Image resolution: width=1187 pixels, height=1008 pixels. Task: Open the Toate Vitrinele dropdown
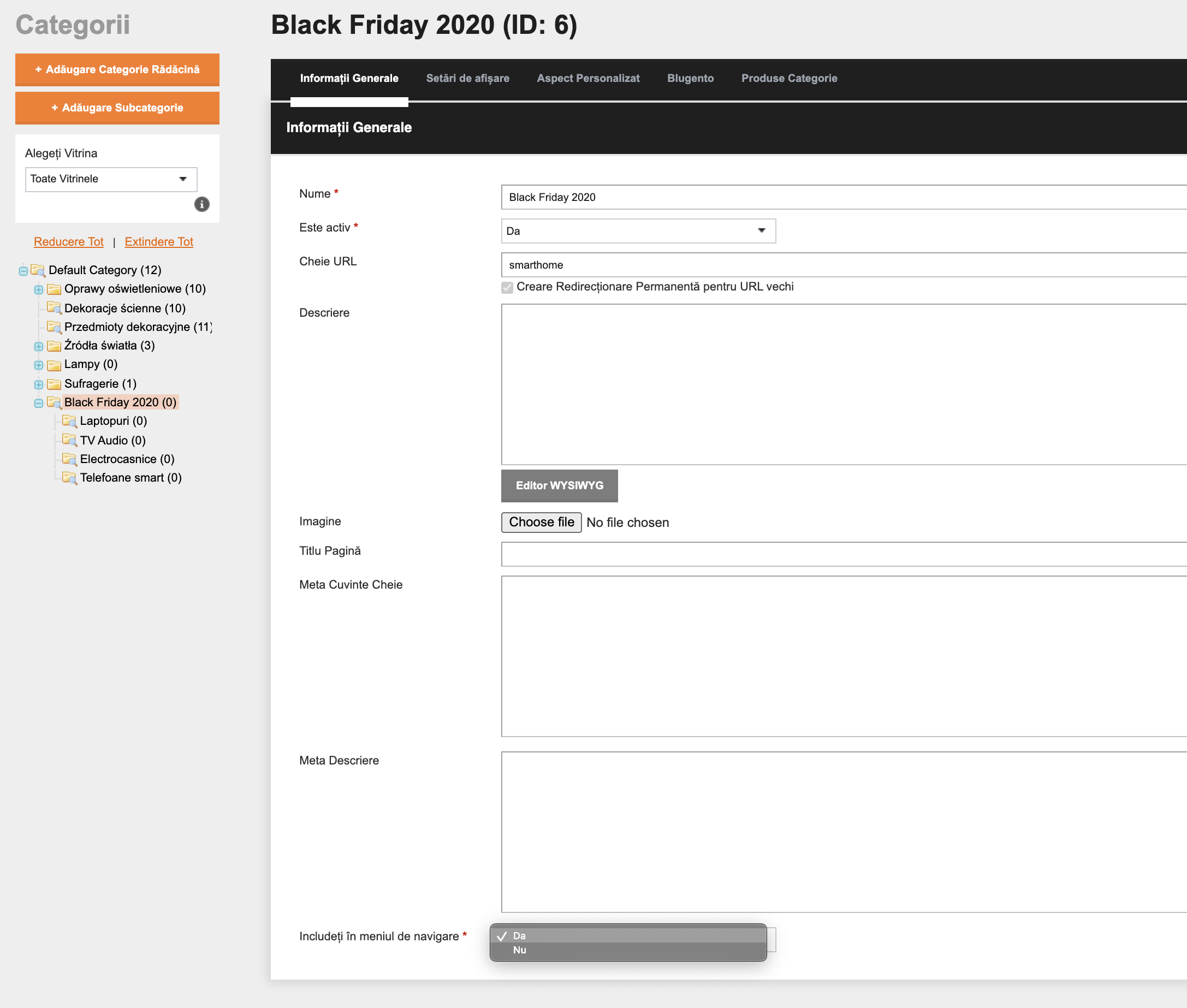click(x=111, y=179)
